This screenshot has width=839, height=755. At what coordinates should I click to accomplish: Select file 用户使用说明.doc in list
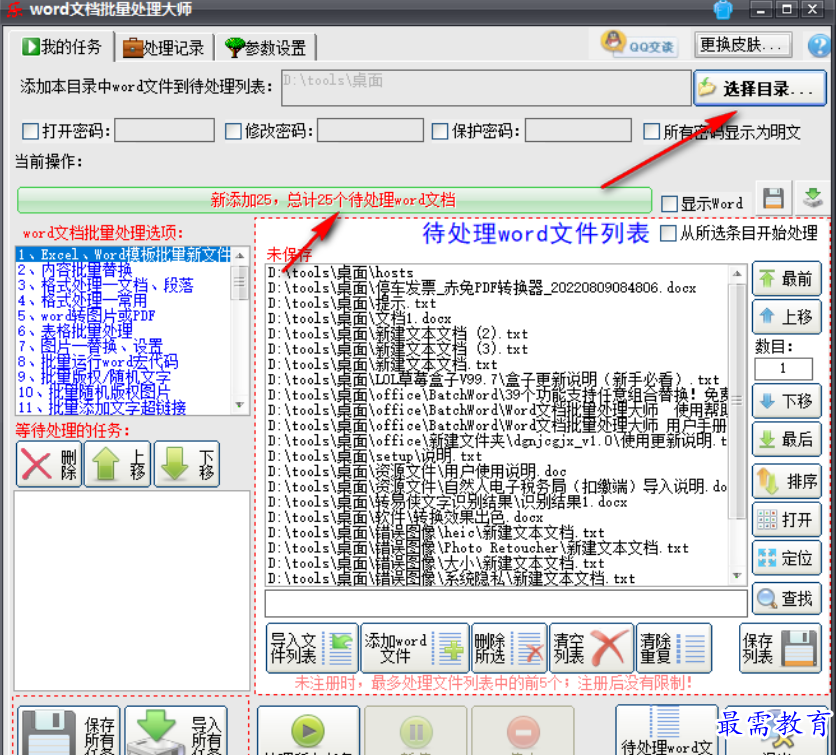point(417,471)
